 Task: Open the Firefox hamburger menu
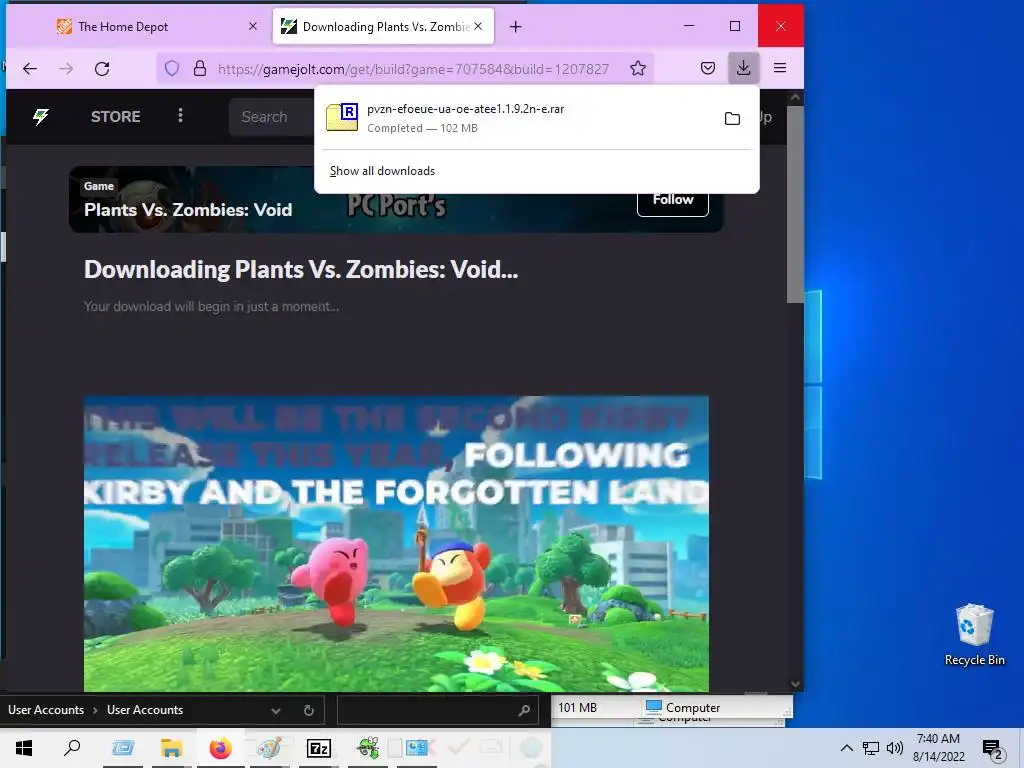[x=780, y=68]
